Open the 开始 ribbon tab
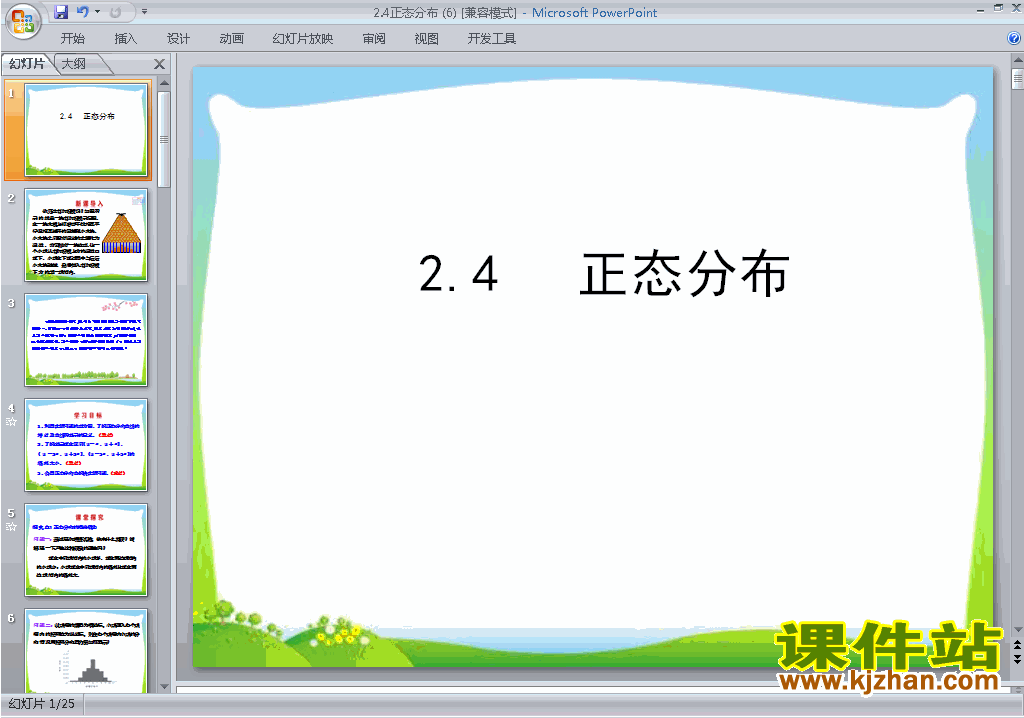This screenshot has width=1024, height=718. click(72, 39)
